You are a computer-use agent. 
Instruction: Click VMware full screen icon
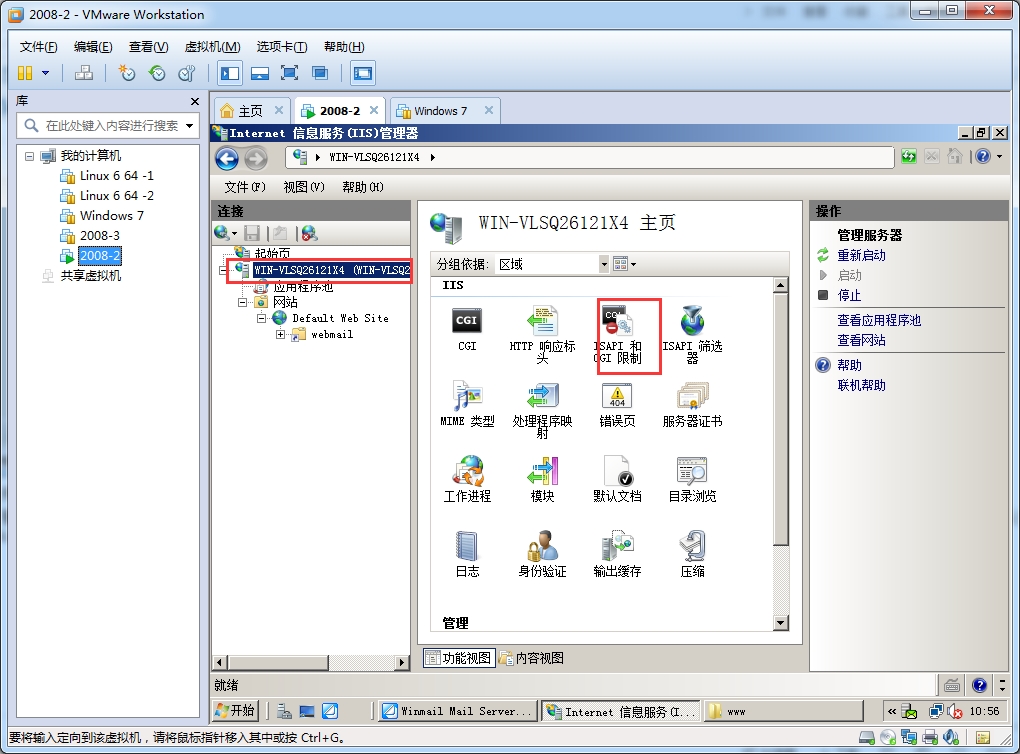click(x=289, y=73)
